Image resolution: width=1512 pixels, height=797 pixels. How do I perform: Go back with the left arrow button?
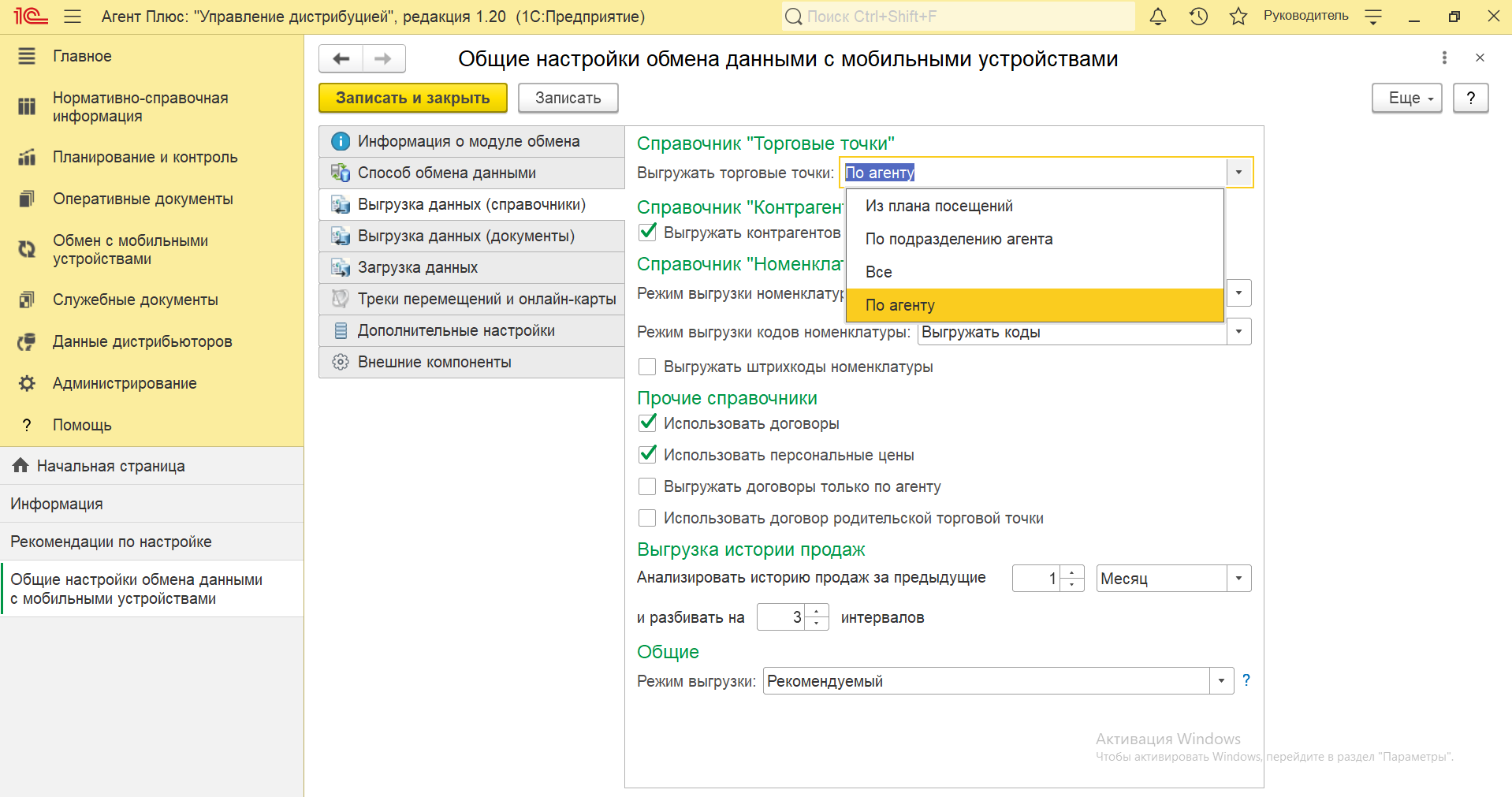pyautogui.click(x=341, y=58)
